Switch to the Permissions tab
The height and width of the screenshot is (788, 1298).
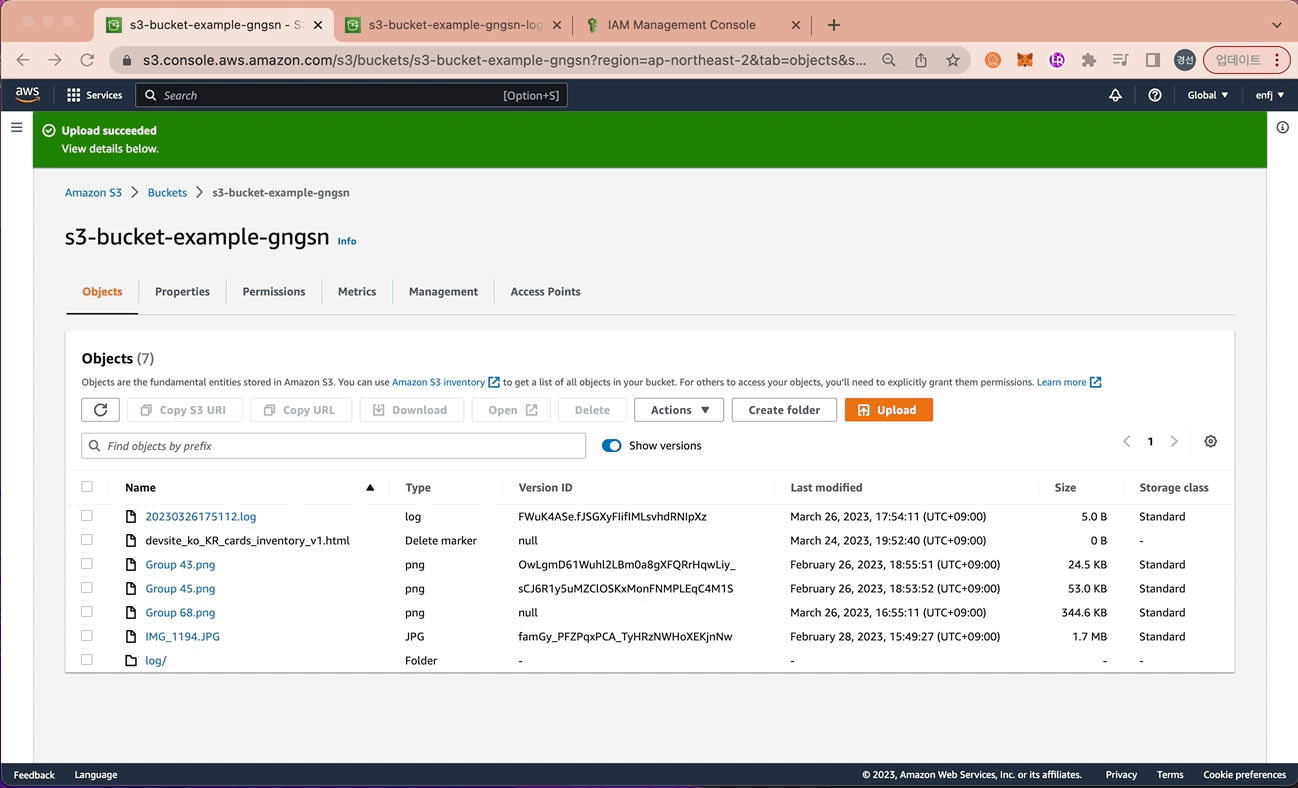274,292
